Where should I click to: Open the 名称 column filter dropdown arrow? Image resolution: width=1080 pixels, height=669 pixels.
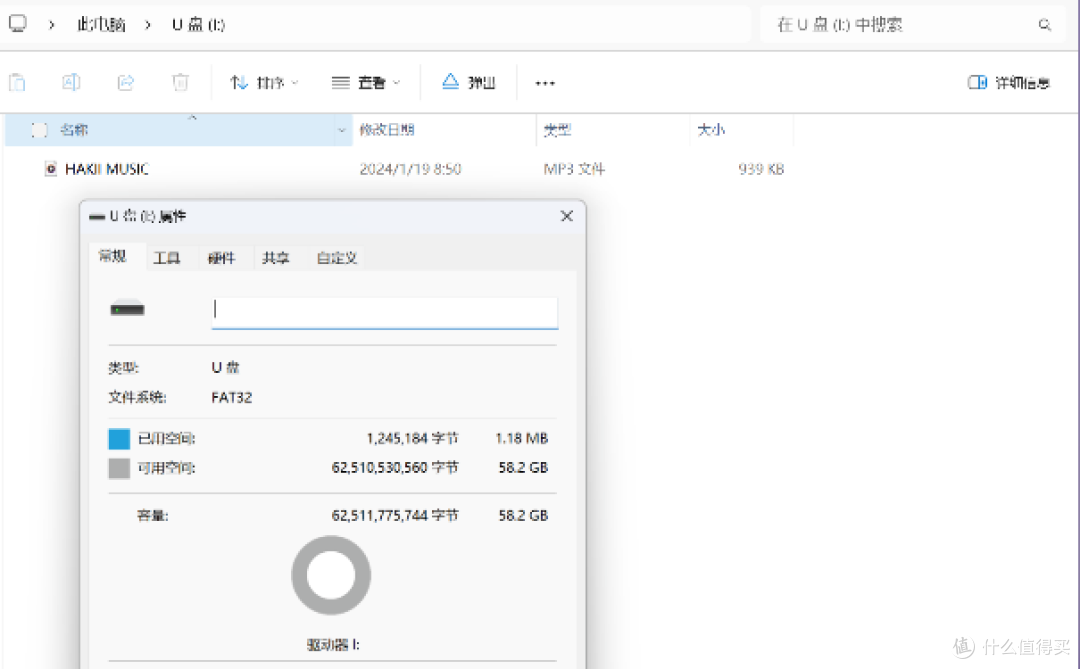point(342,130)
